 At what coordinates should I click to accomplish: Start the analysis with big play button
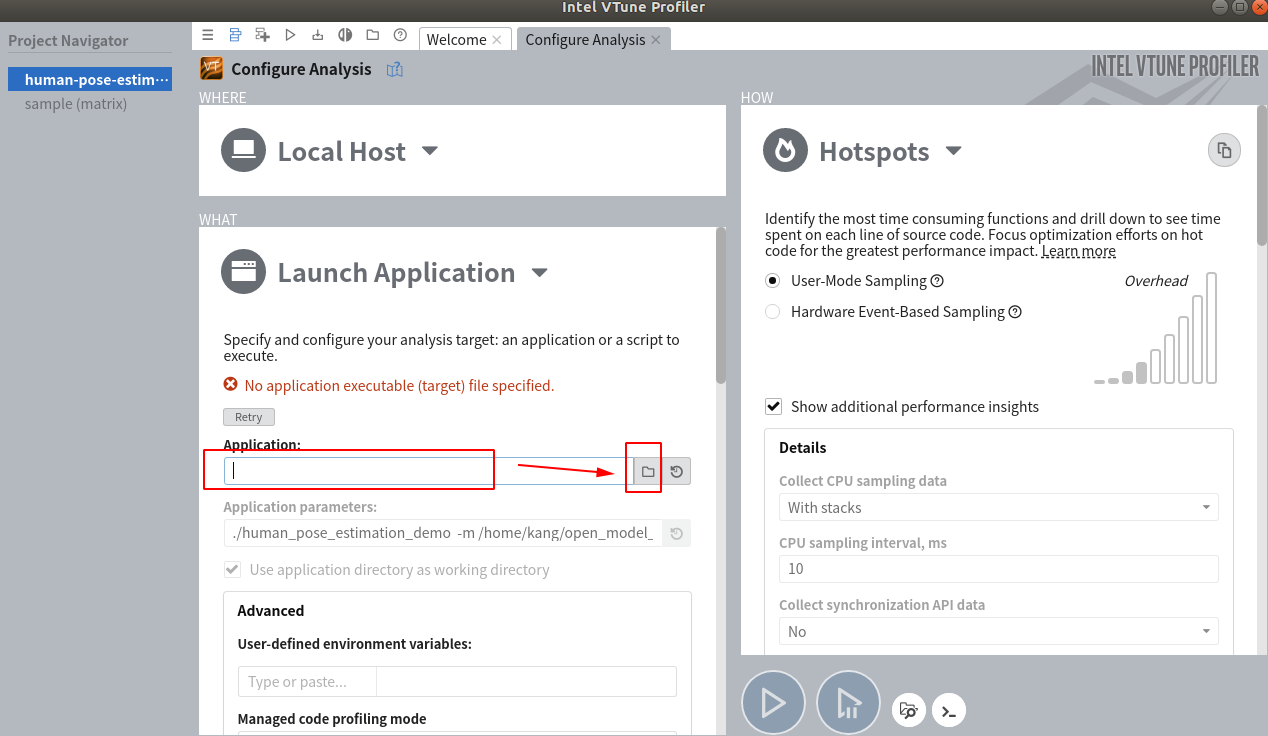(x=773, y=703)
